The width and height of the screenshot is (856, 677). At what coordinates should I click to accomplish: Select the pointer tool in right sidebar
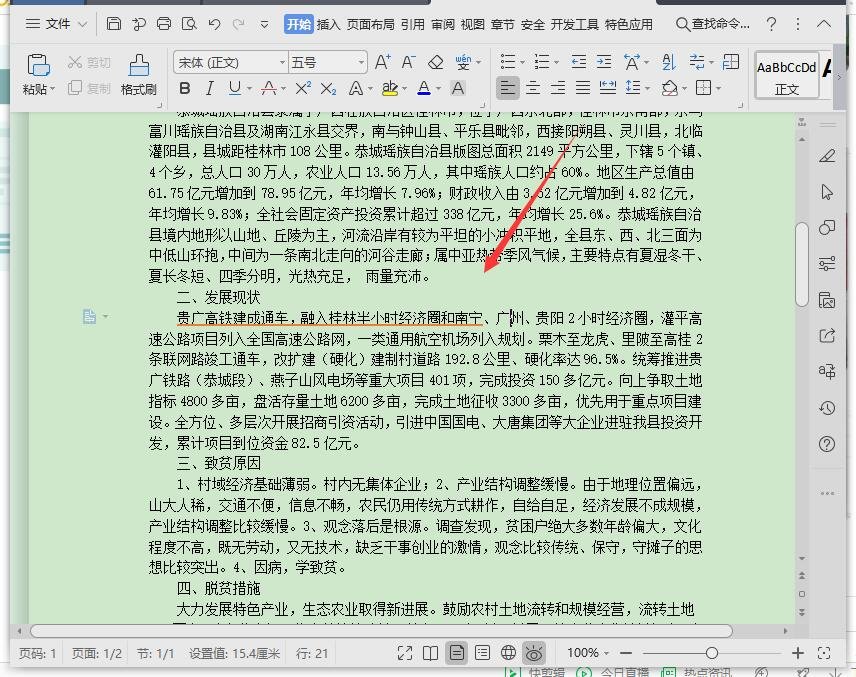tap(827, 192)
